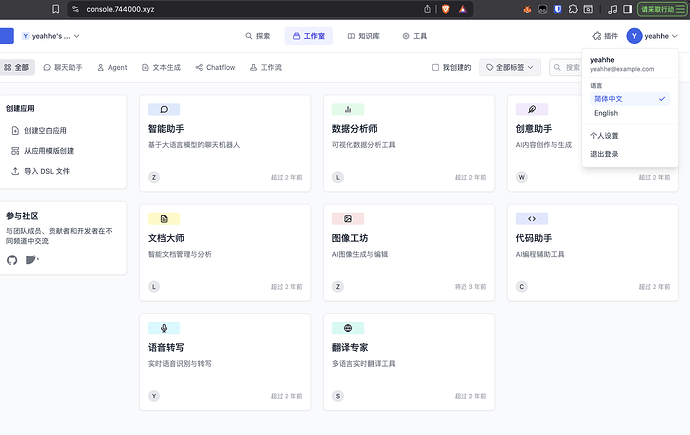
Task: Open the 插件 plugins button
Action: pyautogui.click(x=605, y=36)
